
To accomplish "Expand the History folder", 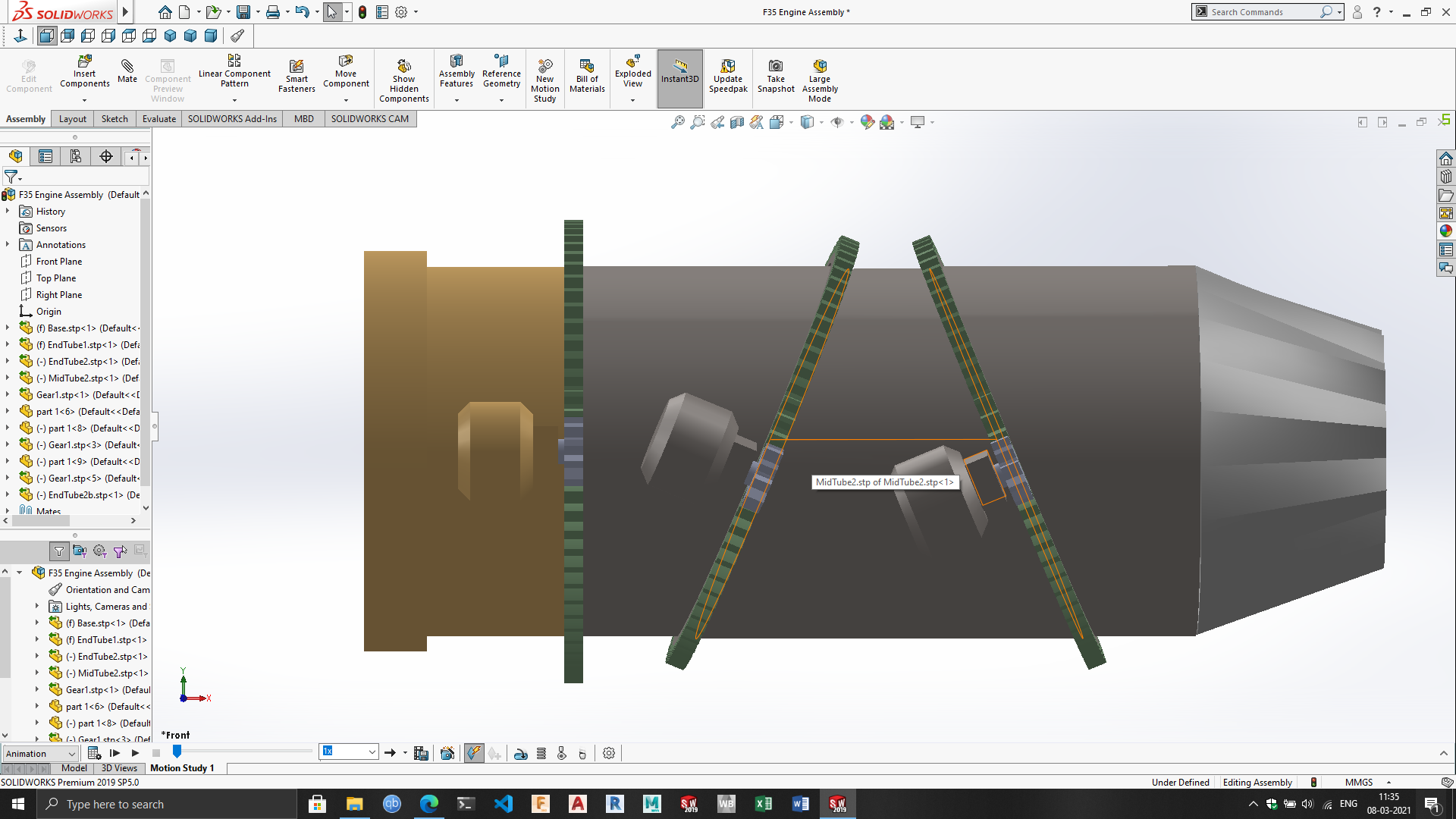I will coord(8,212).
